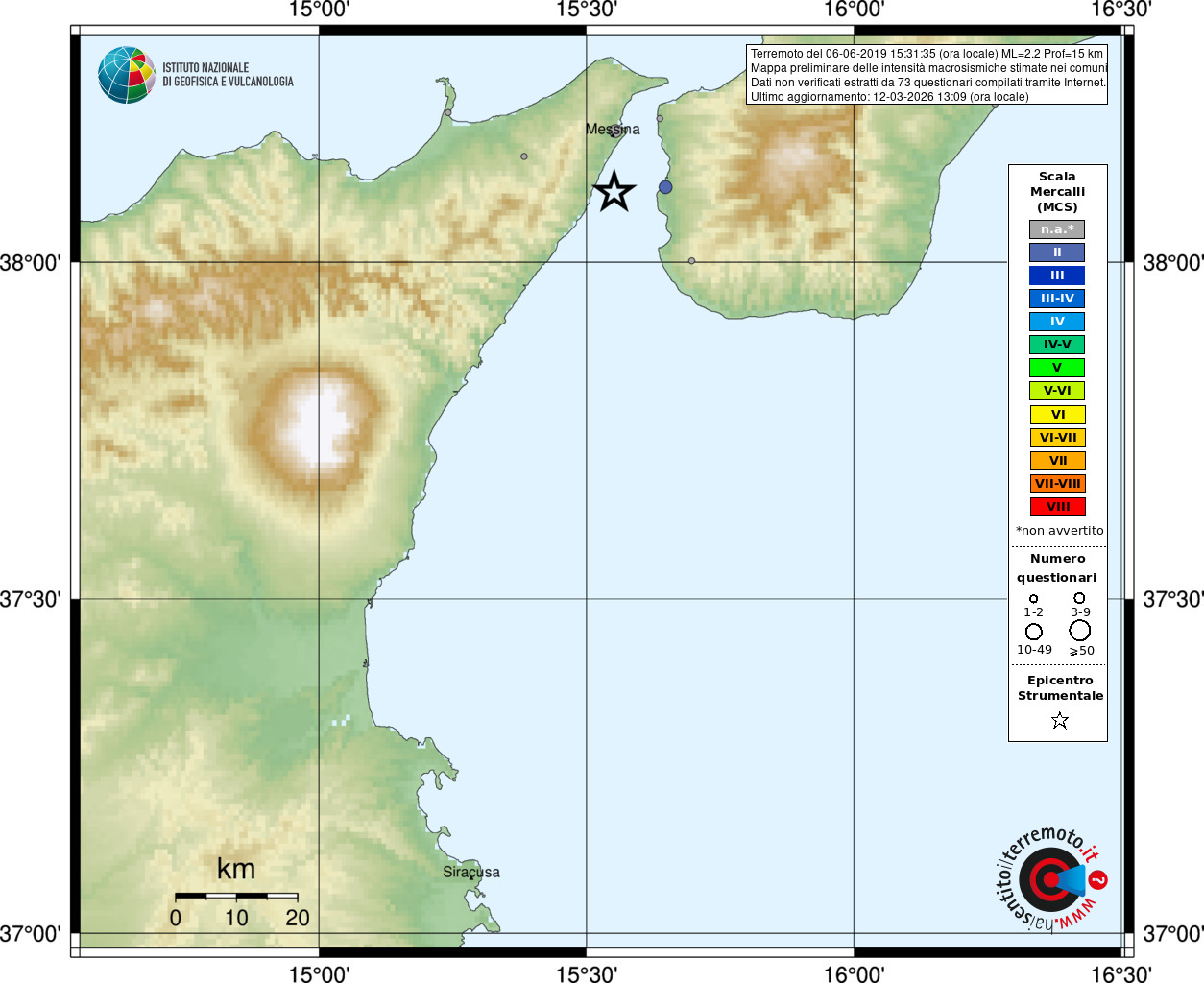The image size is (1204, 983).
Task: Click the km scale bar
Action: click(236, 896)
